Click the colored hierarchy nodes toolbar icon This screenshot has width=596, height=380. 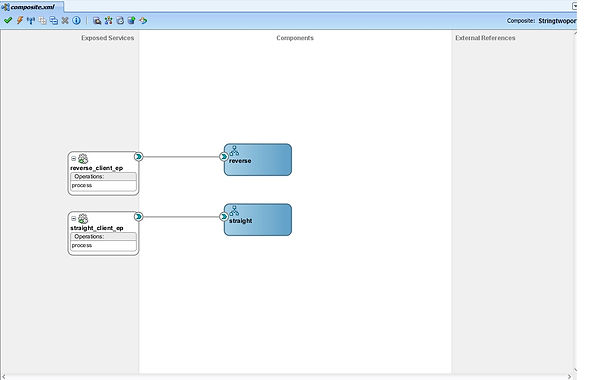point(109,21)
